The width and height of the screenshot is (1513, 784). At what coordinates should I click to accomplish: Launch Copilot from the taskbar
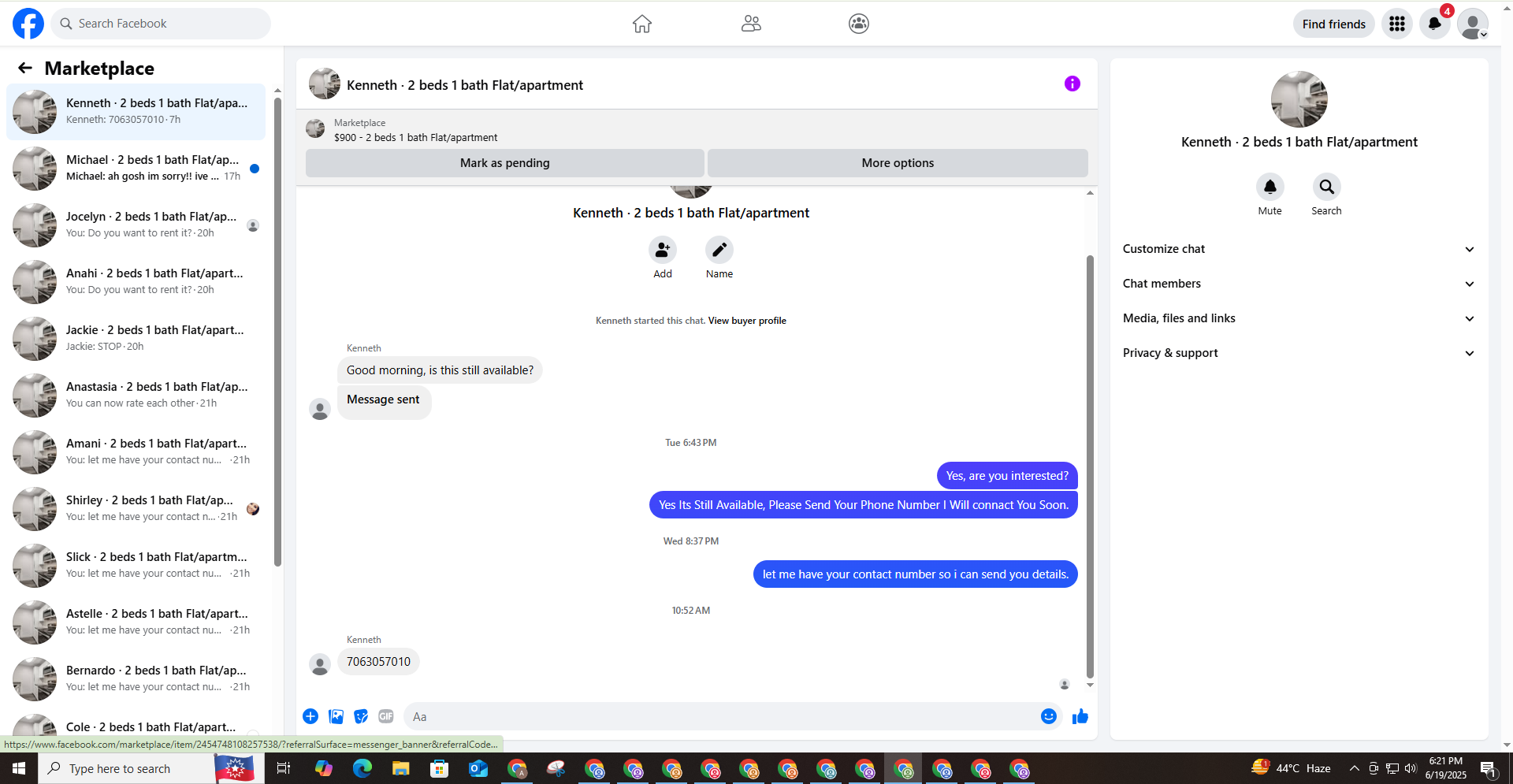pos(323,768)
